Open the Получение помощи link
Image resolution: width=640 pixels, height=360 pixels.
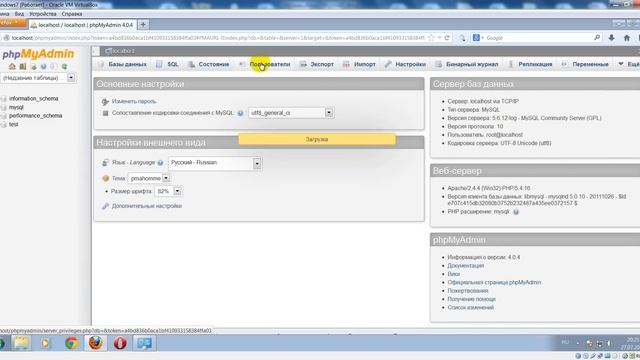click(471, 299)
